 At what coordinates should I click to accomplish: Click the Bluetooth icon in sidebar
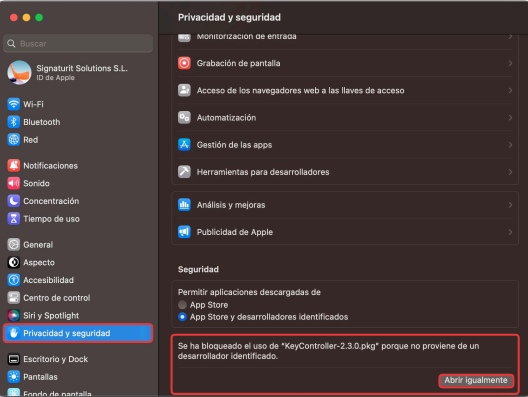click(13, 122)
